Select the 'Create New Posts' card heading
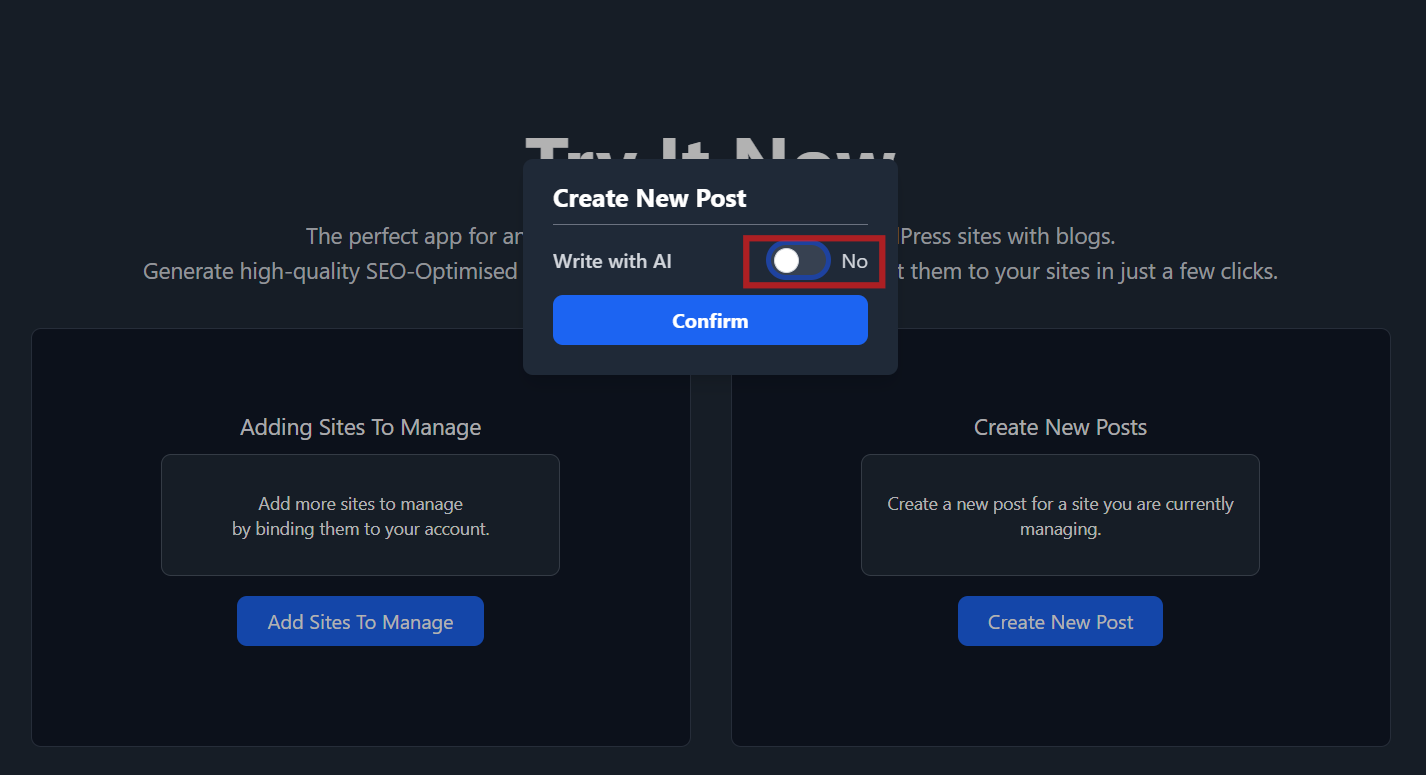 [x=1060, y=427]
